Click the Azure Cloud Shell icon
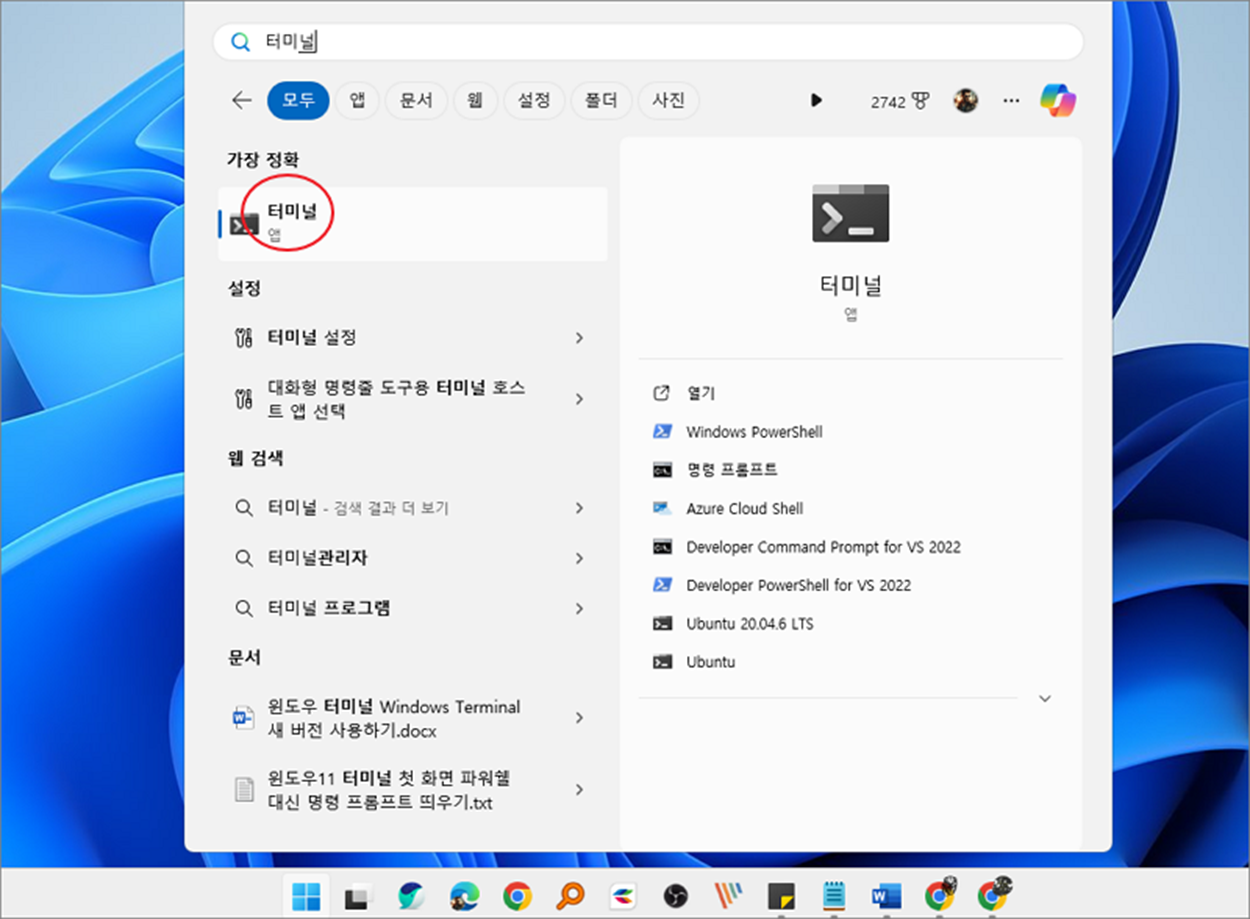The height and width of the screenshot is (919, 1250). (661, 508)
